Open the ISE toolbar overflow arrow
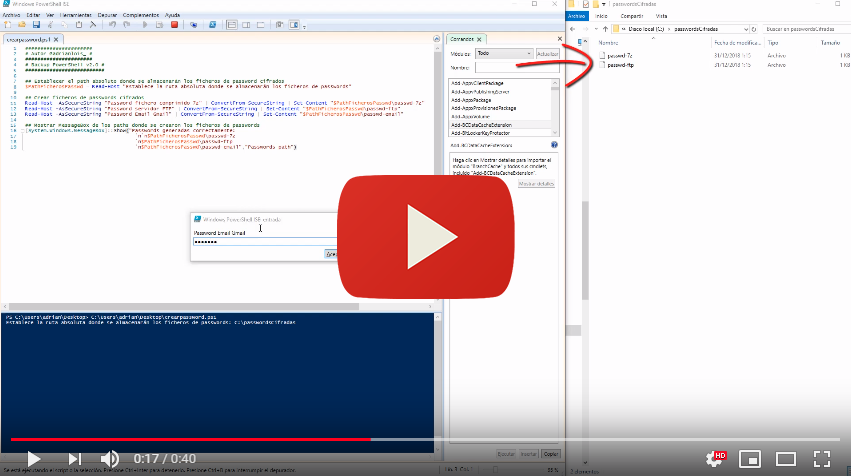Screen dimensions: 851x476 pyautogui.click(x=304, y=27)
